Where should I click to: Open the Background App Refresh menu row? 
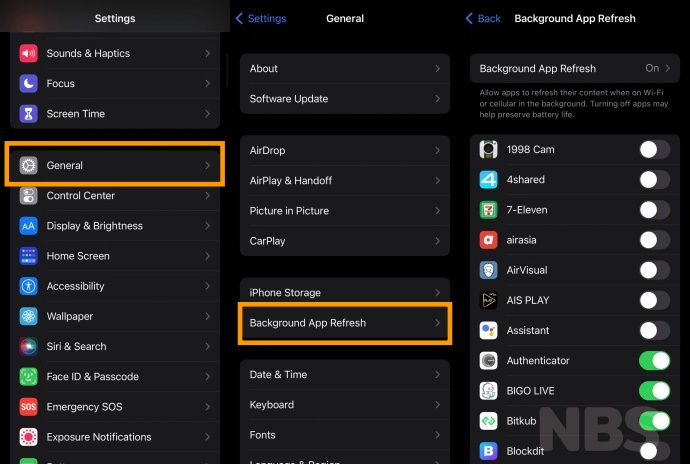pos(345,323)
